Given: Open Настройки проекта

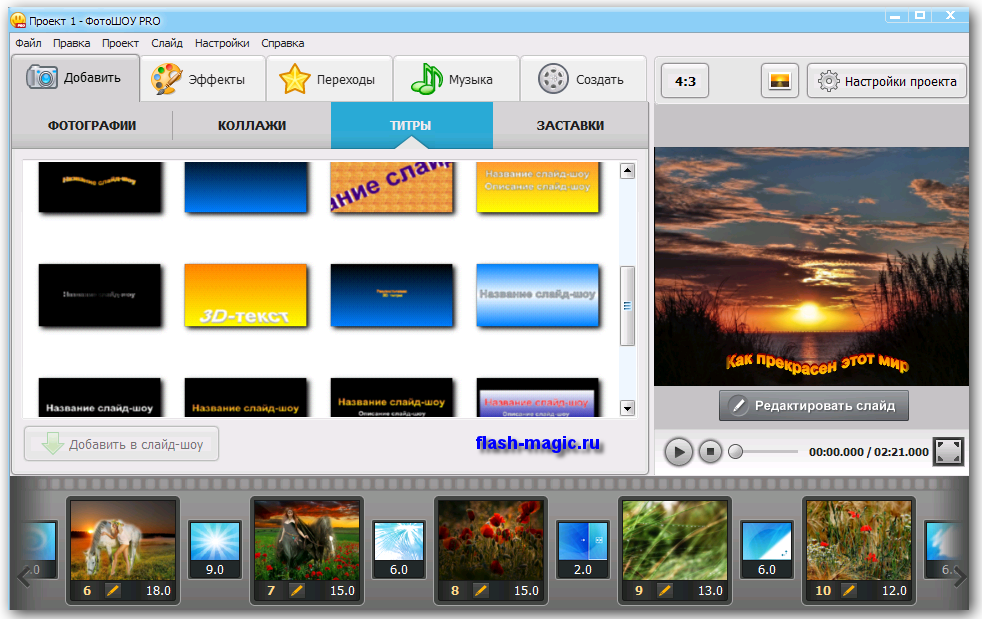Looking at the screenshot, I should pos(887,81).
